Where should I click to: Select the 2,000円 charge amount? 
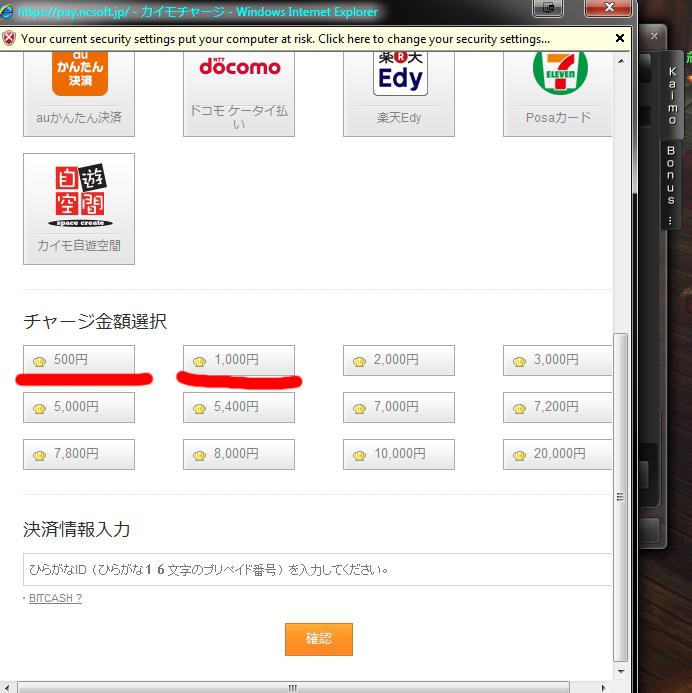tap(399, 360)
